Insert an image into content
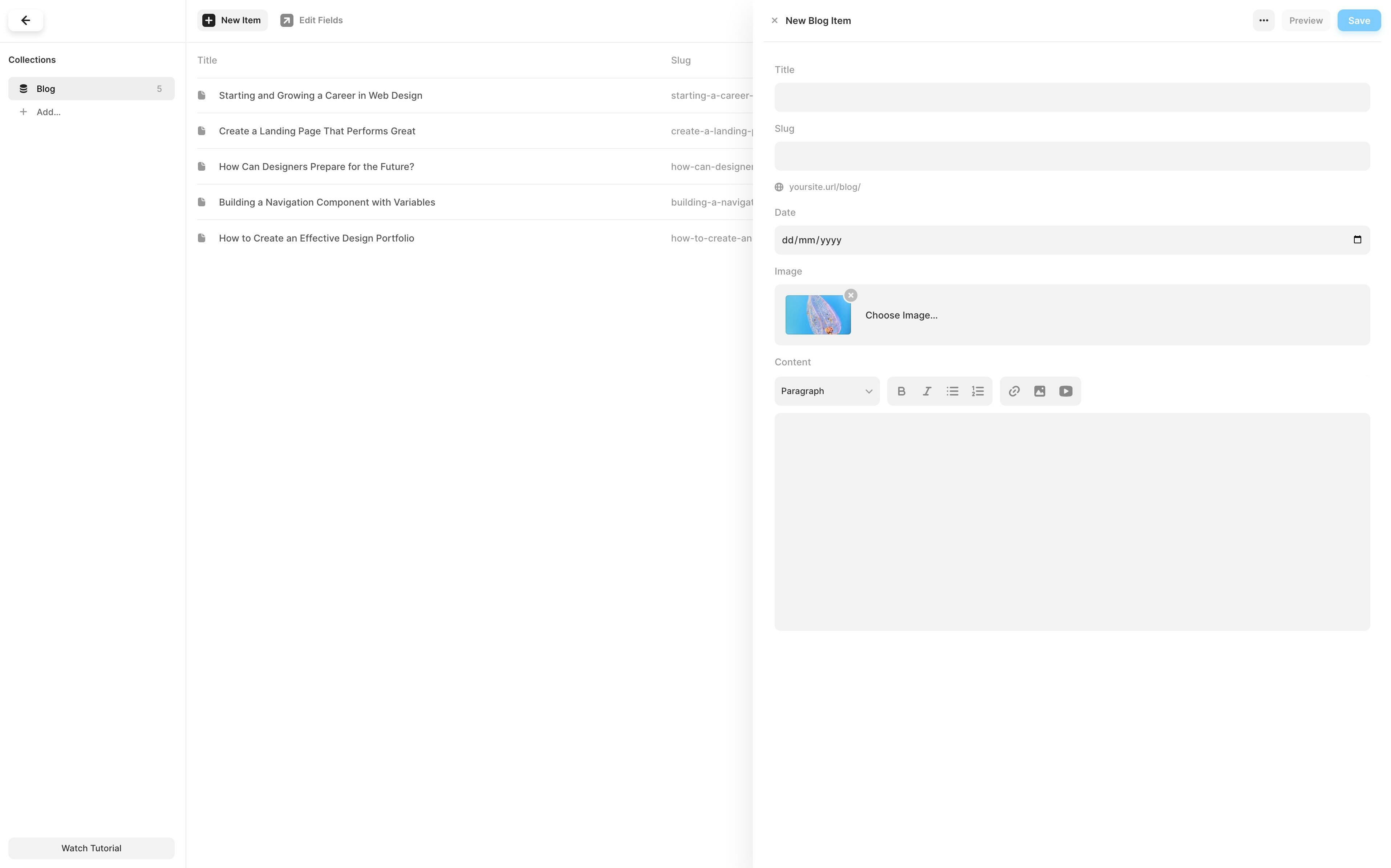 coord(1040,391)
